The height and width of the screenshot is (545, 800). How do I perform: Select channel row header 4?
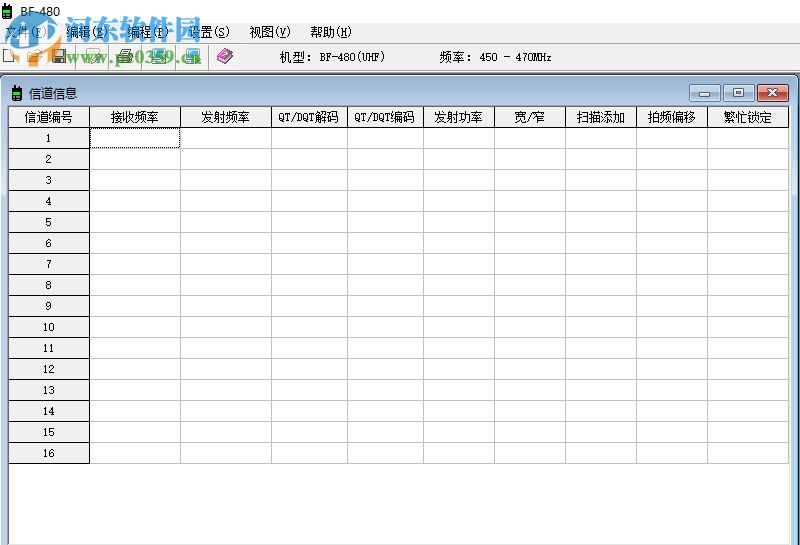pos(49,201)
